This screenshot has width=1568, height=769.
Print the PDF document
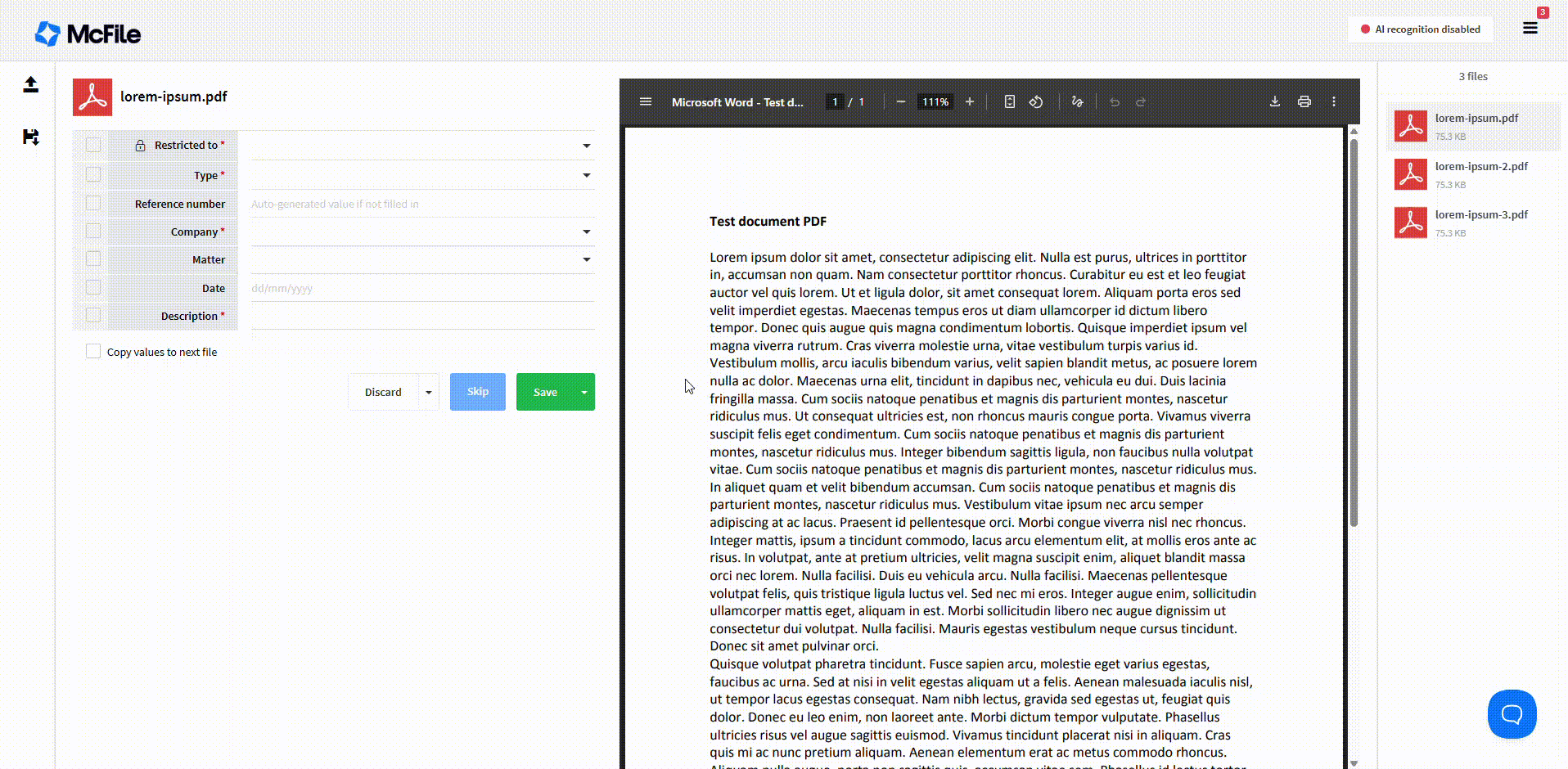point(1304,102)
